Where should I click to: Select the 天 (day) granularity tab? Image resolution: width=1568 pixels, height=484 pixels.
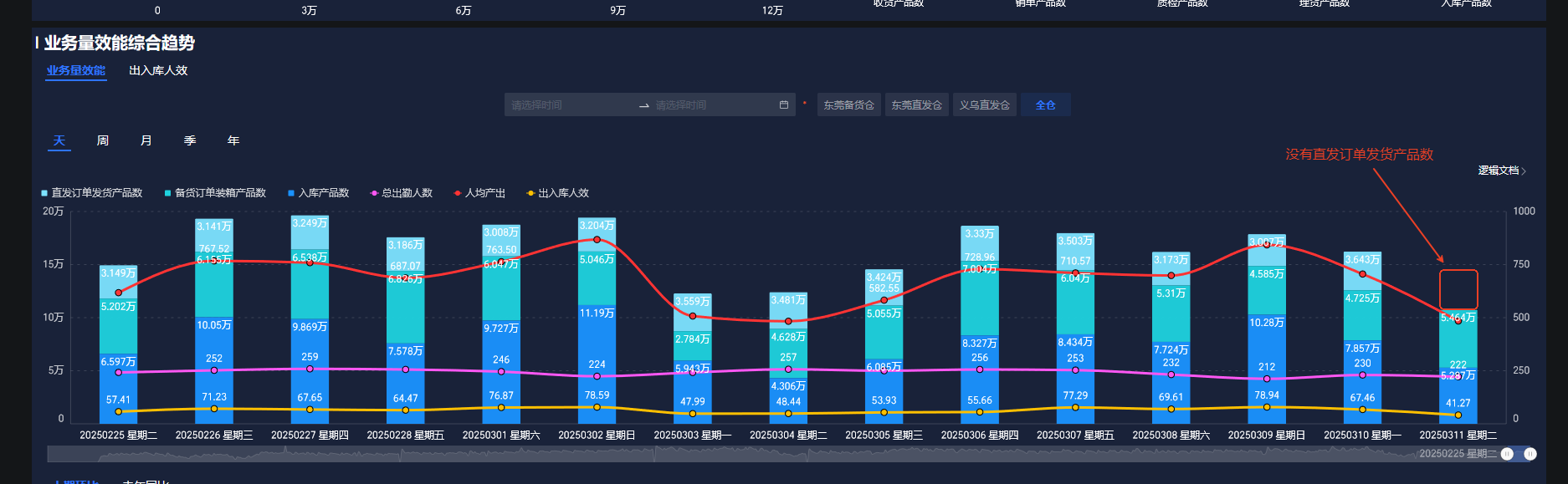(x=59, y=140)
